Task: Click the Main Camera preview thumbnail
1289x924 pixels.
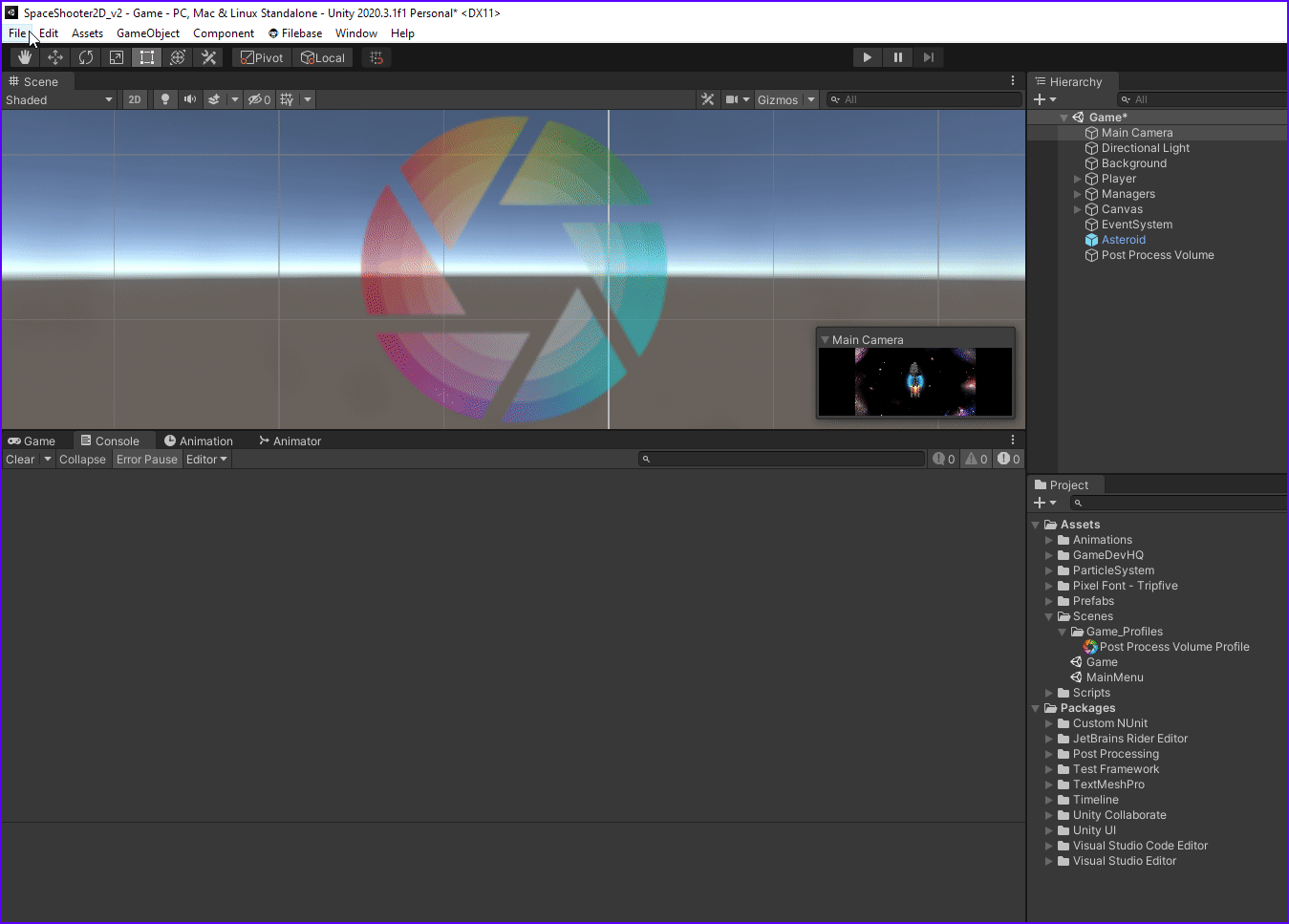Action: (x=915, y=381)
